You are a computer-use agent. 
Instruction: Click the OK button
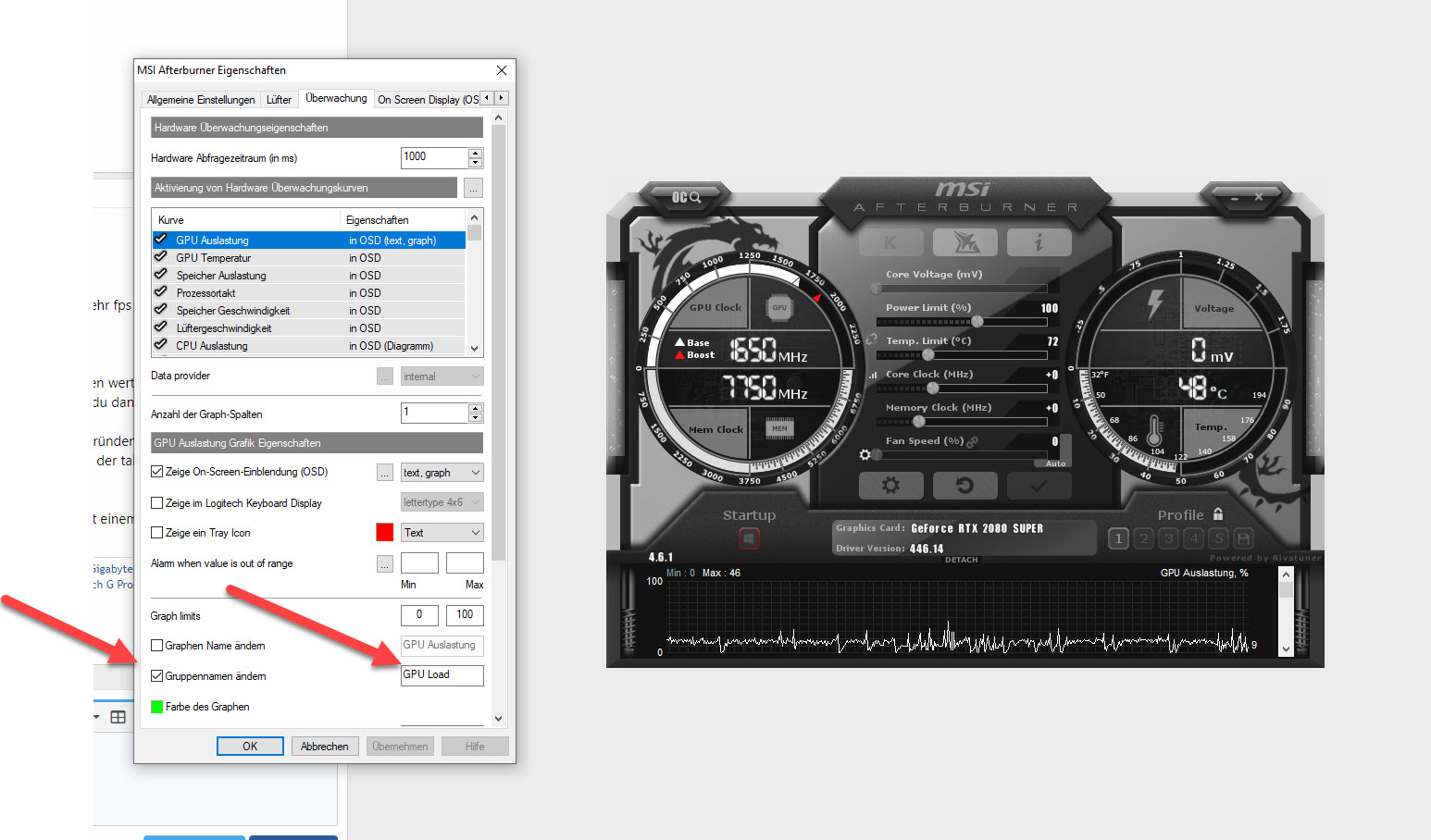[x=250, y=747]
